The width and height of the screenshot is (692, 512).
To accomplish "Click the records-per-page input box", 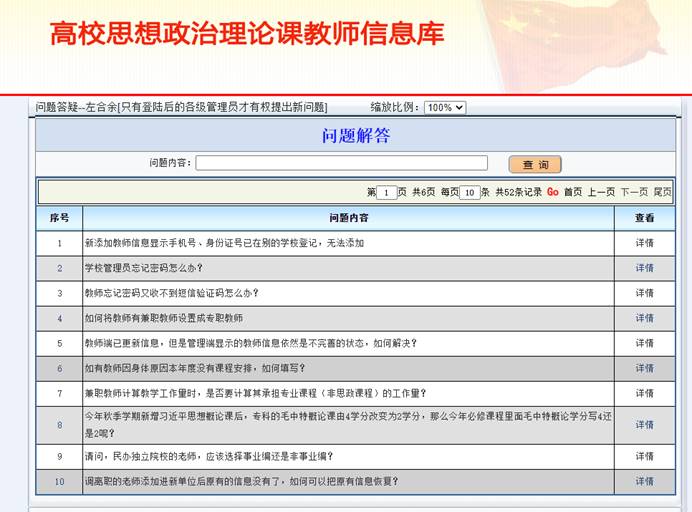I will click(x=469, y=192).
